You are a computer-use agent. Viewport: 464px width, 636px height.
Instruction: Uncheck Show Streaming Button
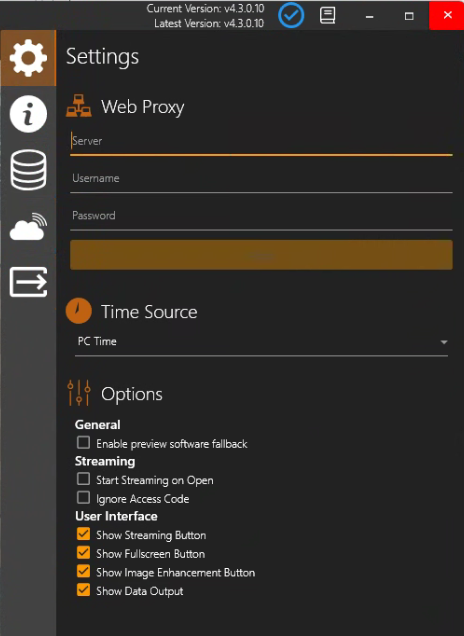84,534
